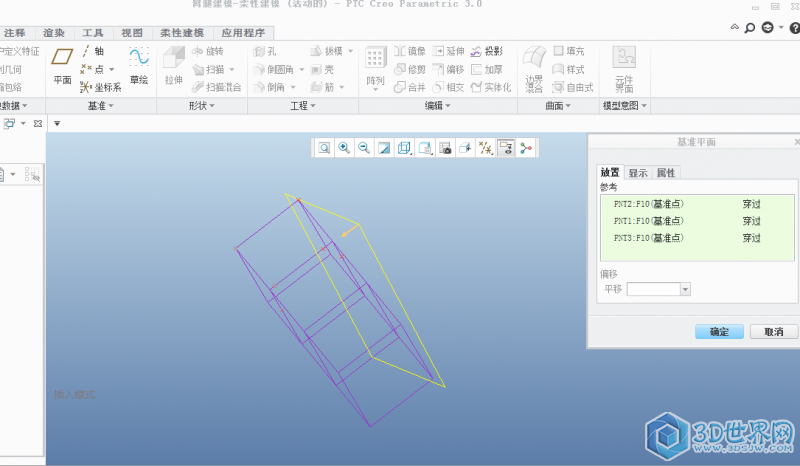This screenshot has width=800, height=466.
Task: Expand the 工程 group dropdown
Action: coord(303,106)
